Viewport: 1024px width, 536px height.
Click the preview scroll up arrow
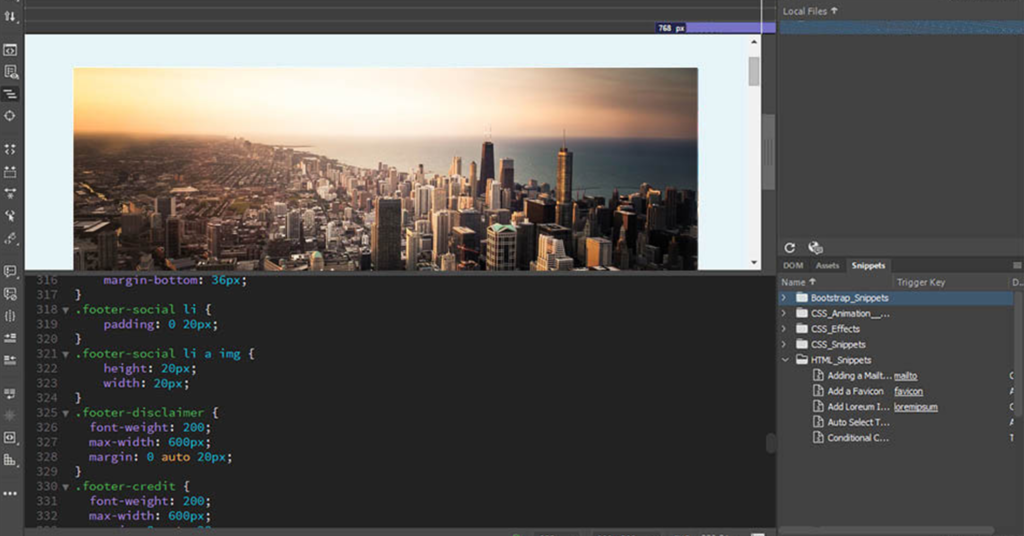[754, 42]
